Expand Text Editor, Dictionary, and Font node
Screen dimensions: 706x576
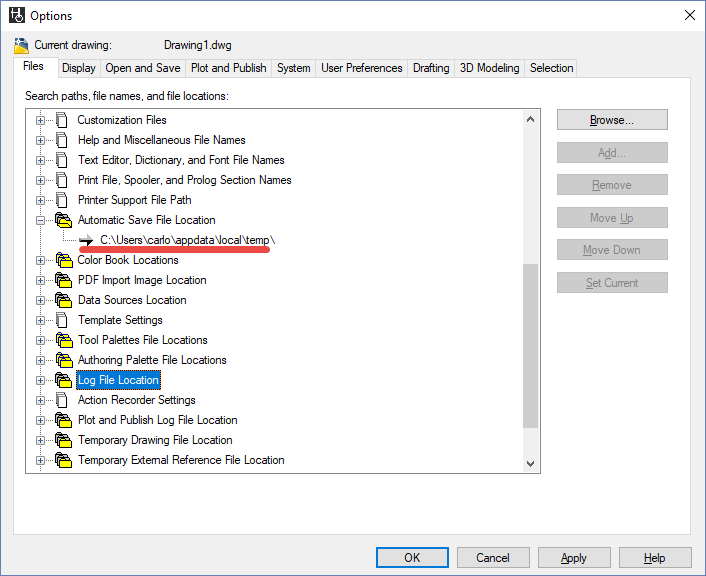coord(40,160)
